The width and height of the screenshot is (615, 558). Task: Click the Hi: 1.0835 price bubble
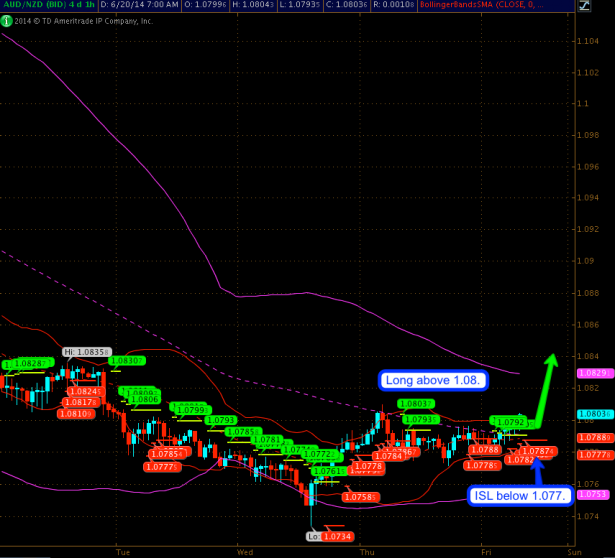click(x=82, y=352)
